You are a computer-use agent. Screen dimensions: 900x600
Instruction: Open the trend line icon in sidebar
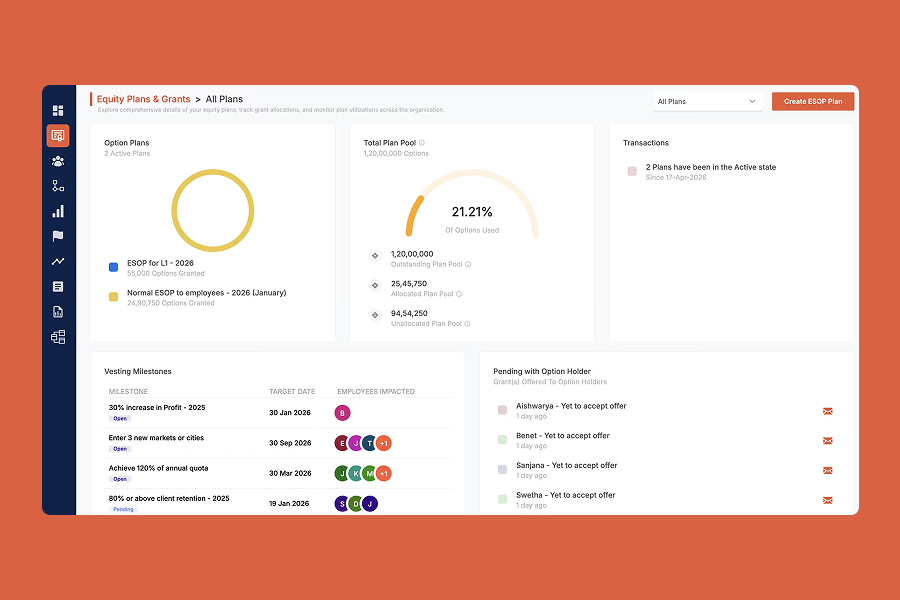58,261
